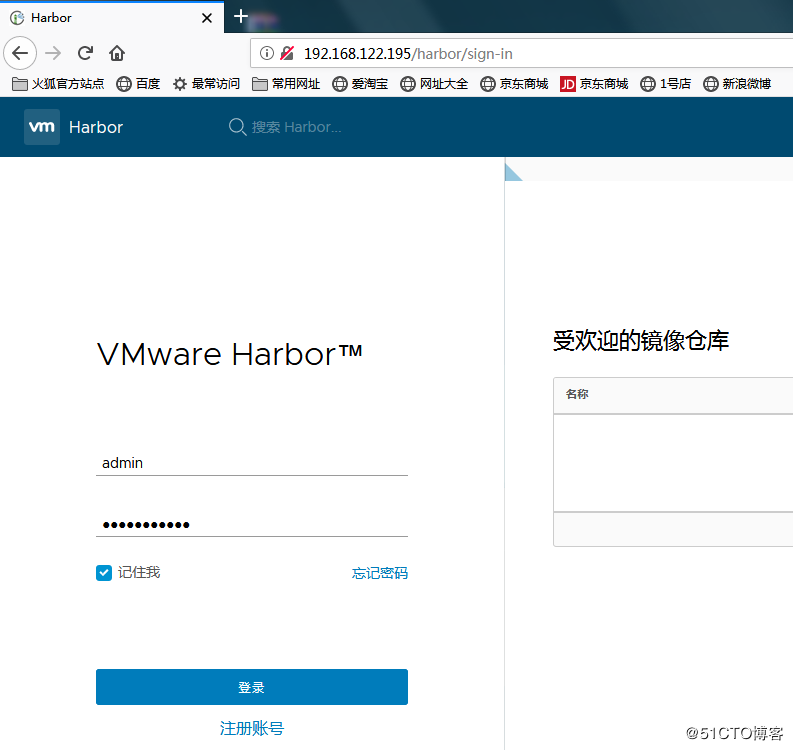The width and height of the screenshot is (793, 750).
Task: Open the 百度 bookmark
Action: click(x=138, y=83)
